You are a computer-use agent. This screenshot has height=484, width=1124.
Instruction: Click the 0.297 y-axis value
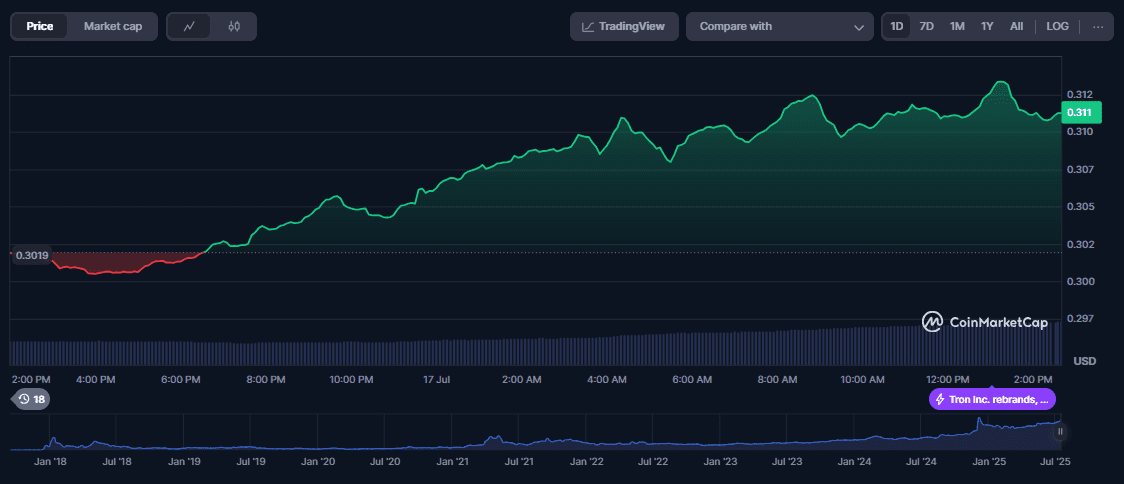[x=1080, y=318]
